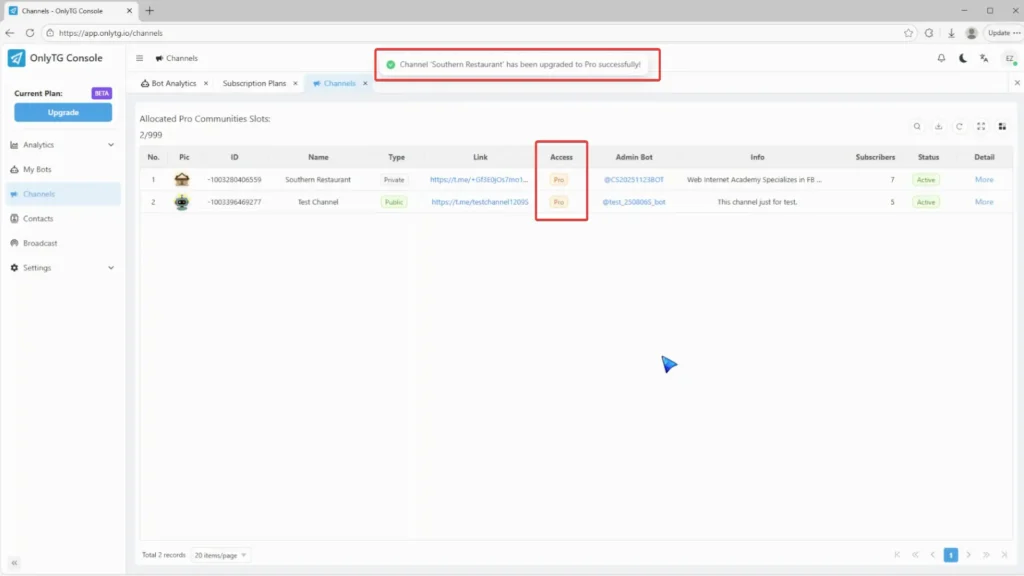Toggle dark mode with the moon icon
Screen dimensions: 1024x576
pyautogui.click(x=963, y=58)
